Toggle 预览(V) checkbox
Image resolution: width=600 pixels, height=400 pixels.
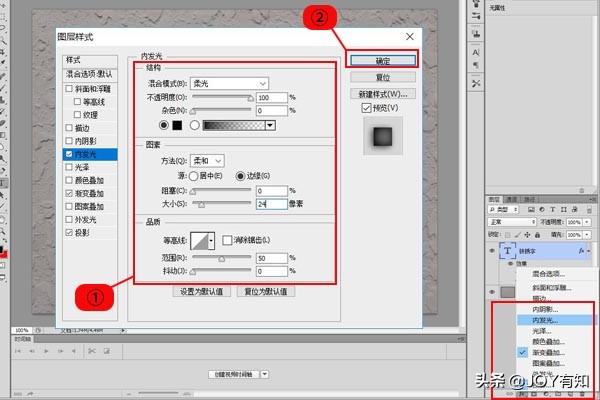[x=366, y=108]
